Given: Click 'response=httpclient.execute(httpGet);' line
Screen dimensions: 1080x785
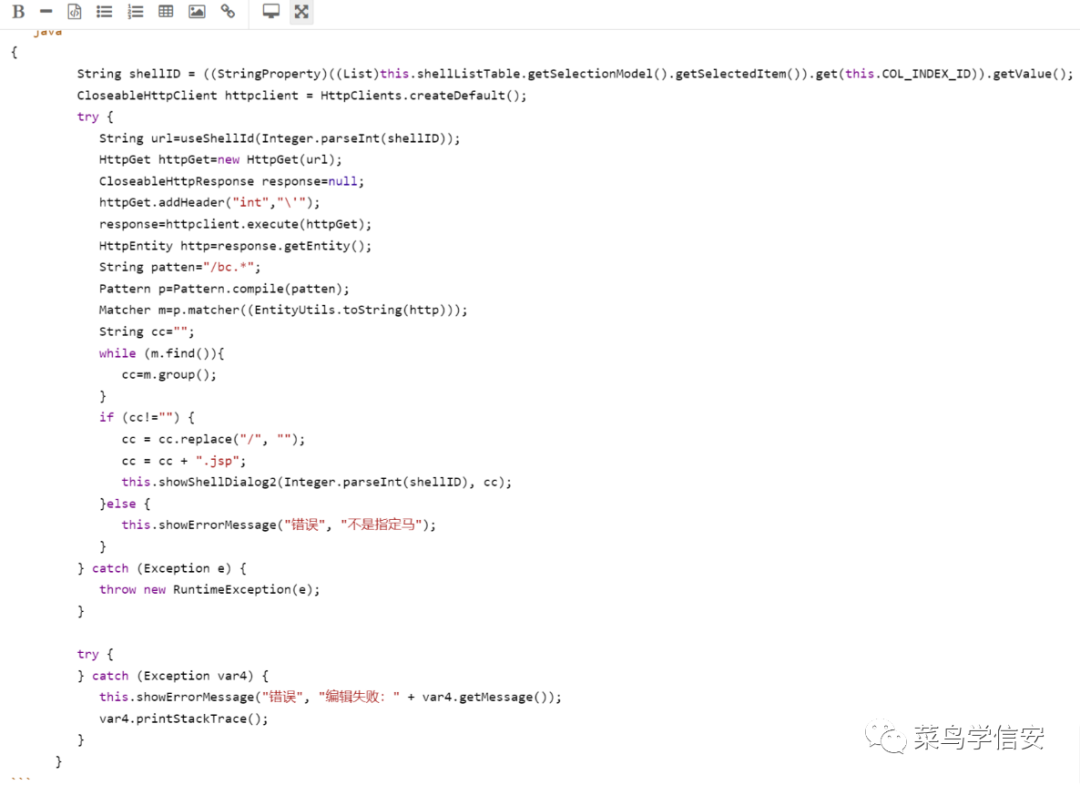Looking at the screenshot, I should (x=235, y=224).
